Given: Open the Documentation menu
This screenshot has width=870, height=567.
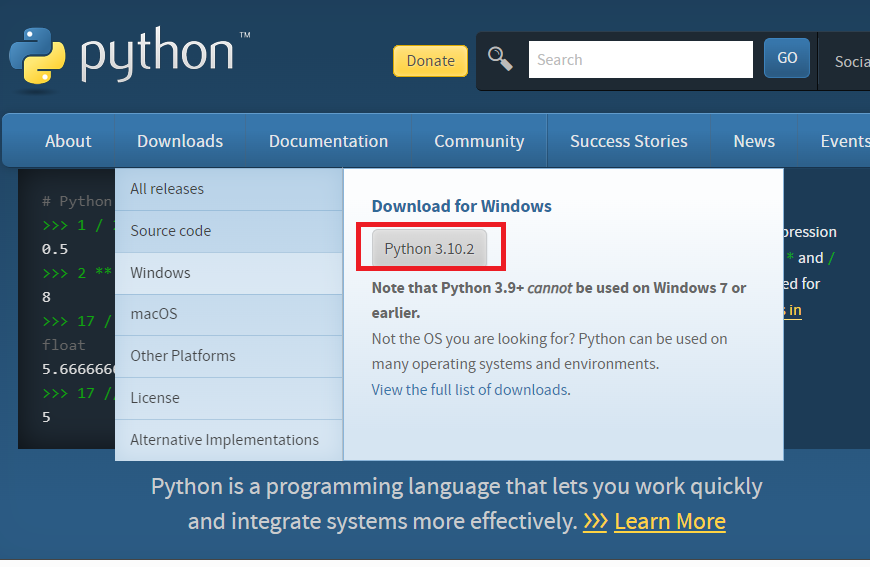Looking at the screenshot, I should point(328,141).
